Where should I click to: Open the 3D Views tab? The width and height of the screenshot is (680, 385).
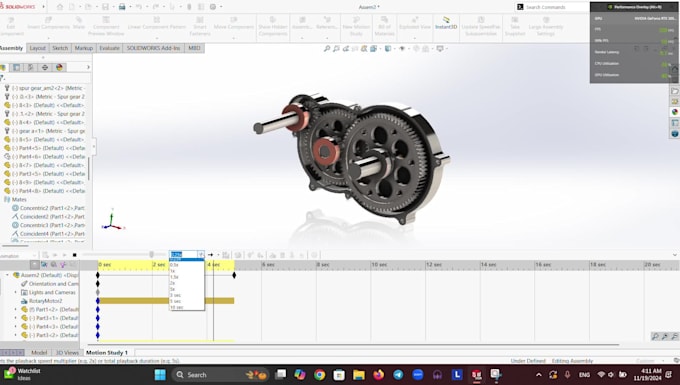(67, 352)
